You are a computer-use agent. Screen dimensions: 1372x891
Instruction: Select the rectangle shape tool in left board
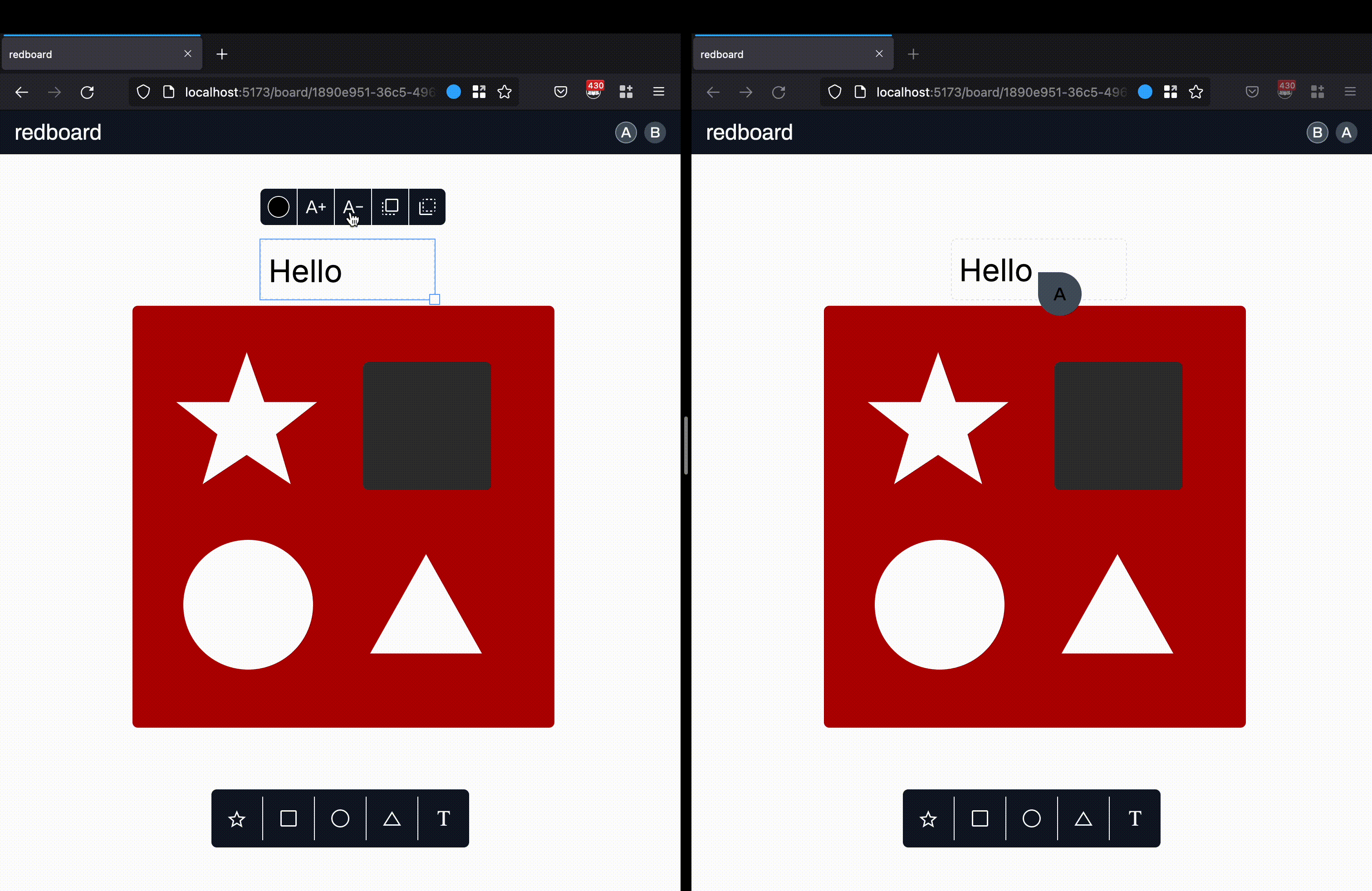pyautogui.click(x=288, y=818)
